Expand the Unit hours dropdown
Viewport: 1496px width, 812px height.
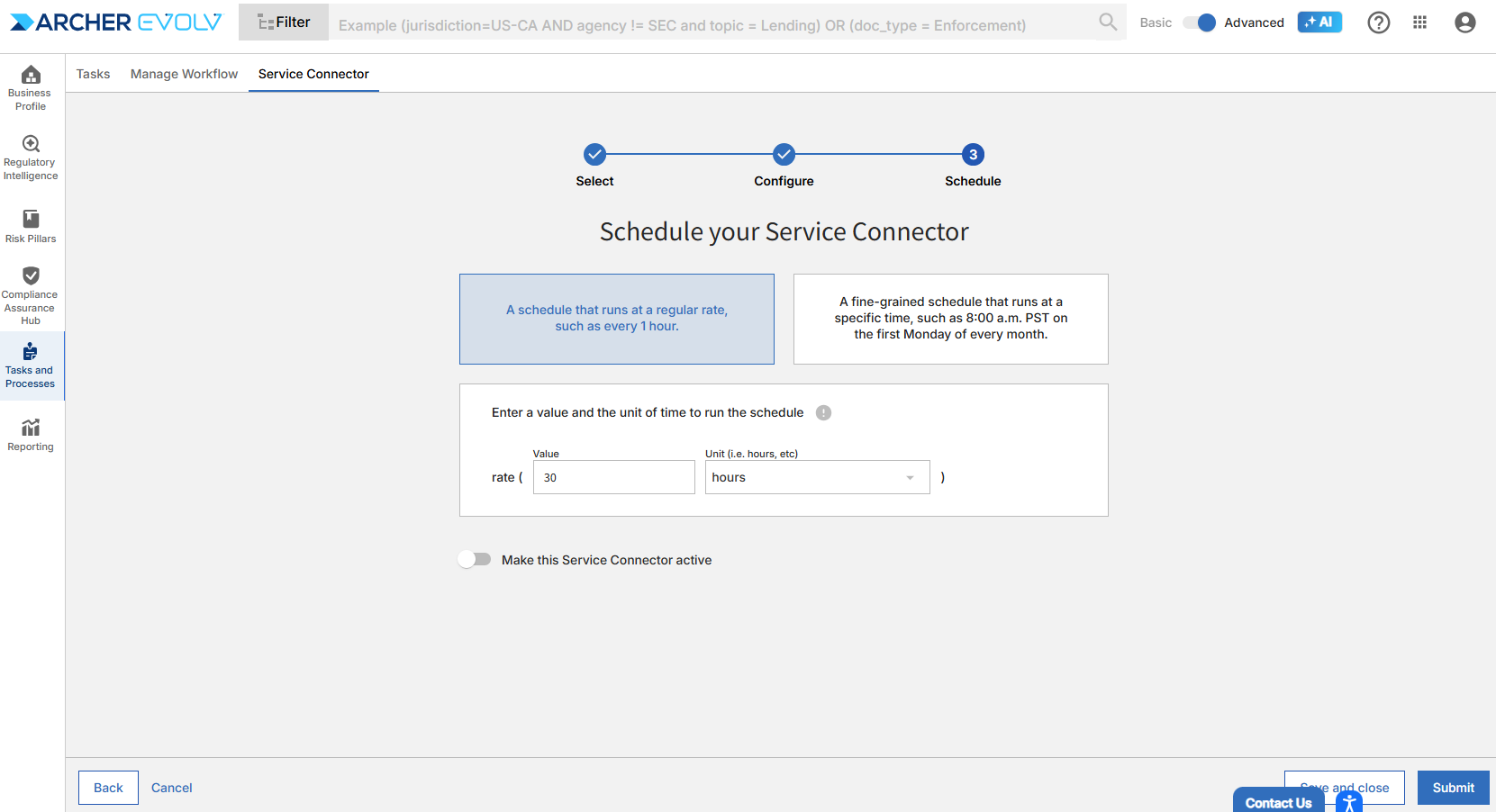click(x=817, y=477)
